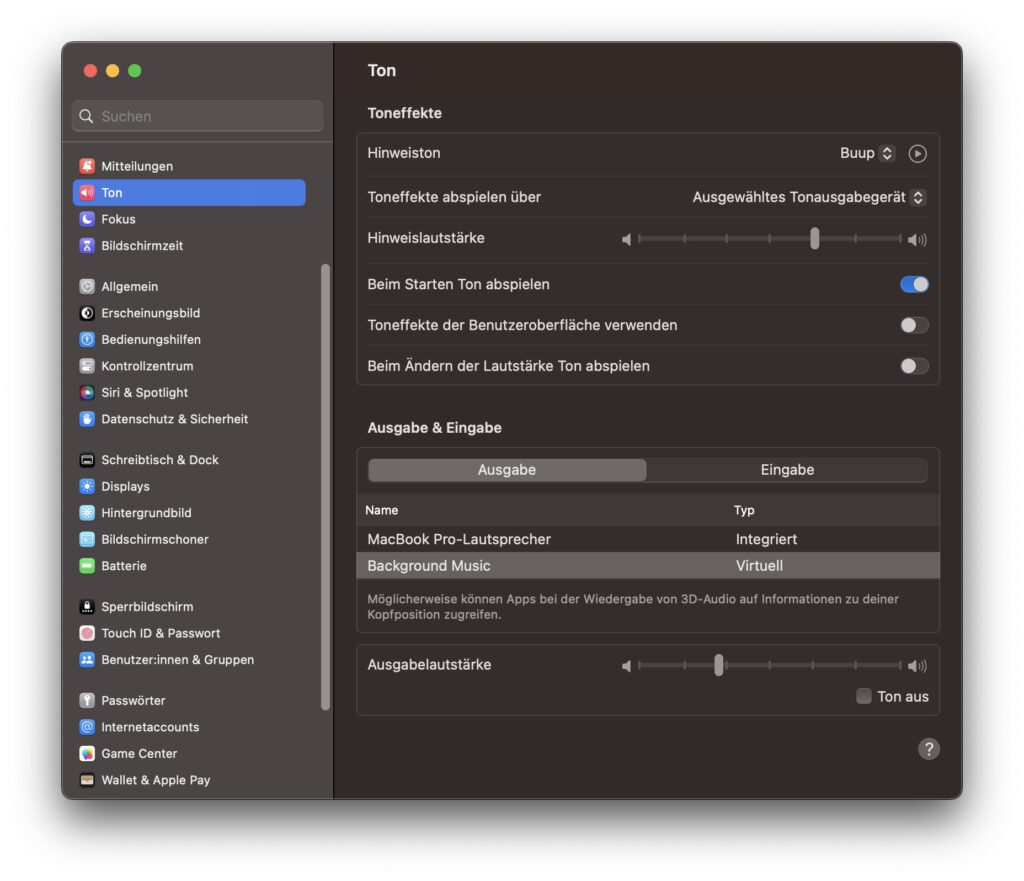Check the Ton aus checkbox
The height and width of the screenshot is (881, 1024).
tap(863, 696)
